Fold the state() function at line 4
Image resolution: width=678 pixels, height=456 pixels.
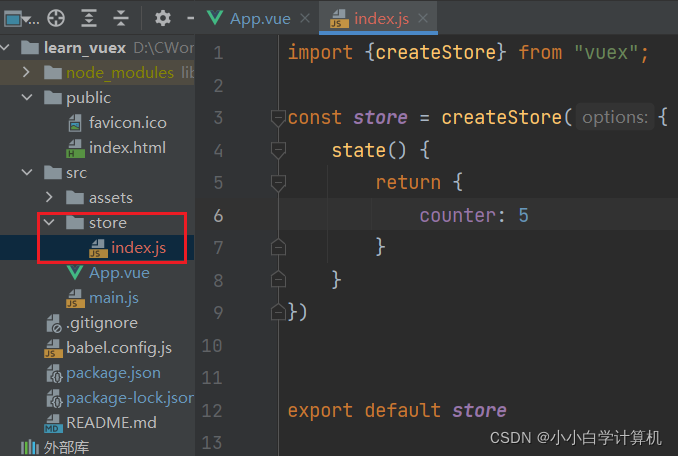[x=278, y=150]
